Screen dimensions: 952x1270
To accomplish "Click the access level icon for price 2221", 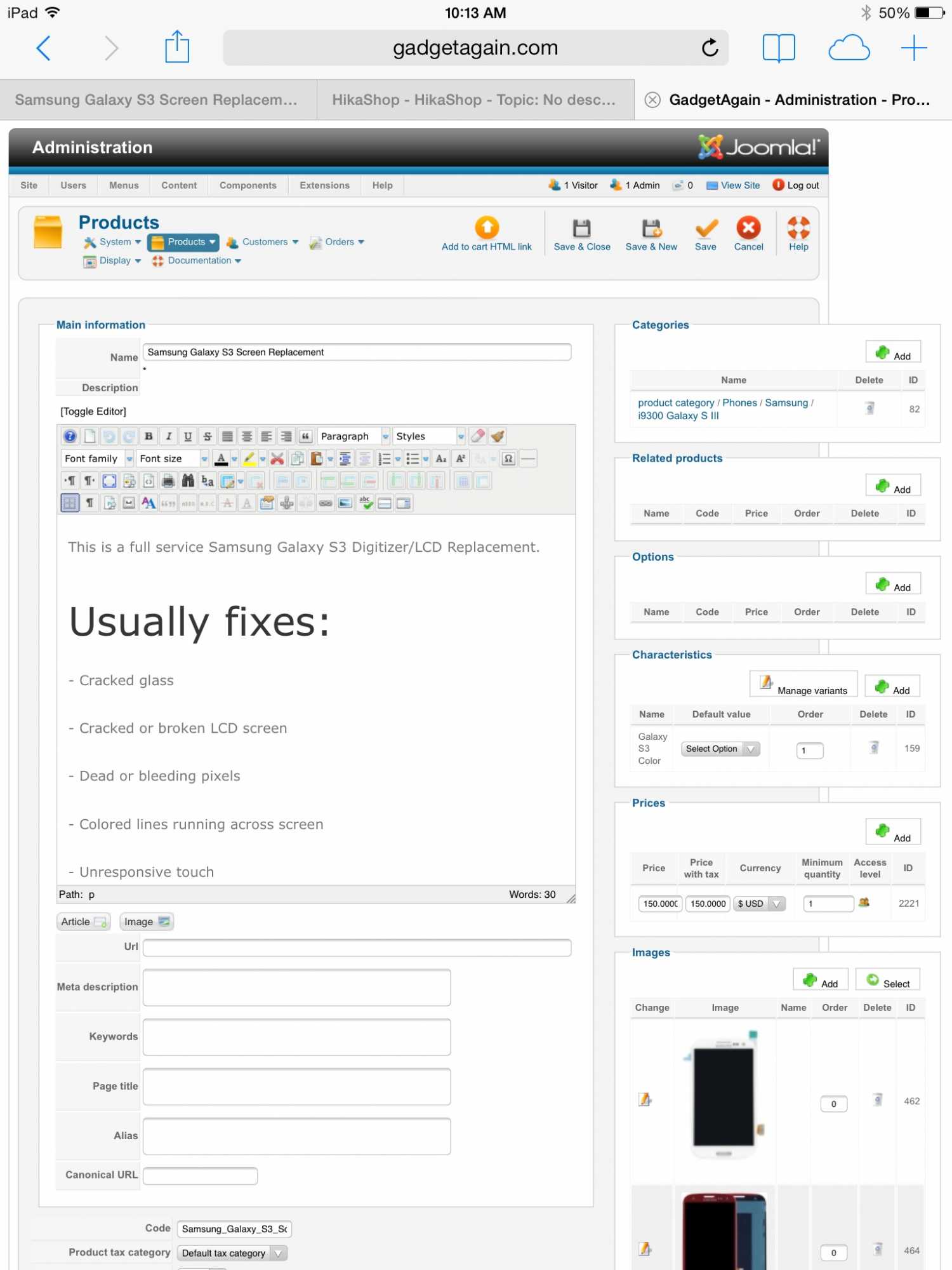I will pos(864,902).
